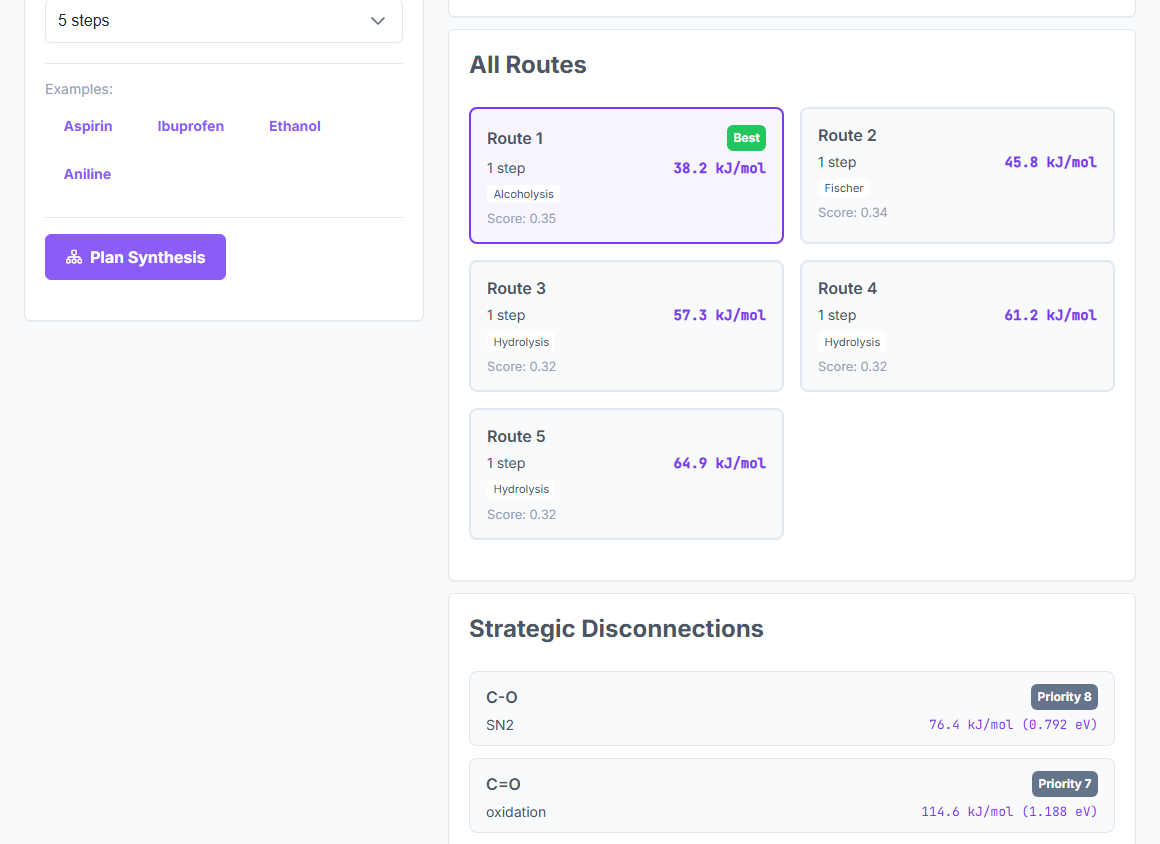Viewport: 1160px width, 844px height.
Task: Click Hydrolysis tag in Route 3
Action: click(522, 342)
